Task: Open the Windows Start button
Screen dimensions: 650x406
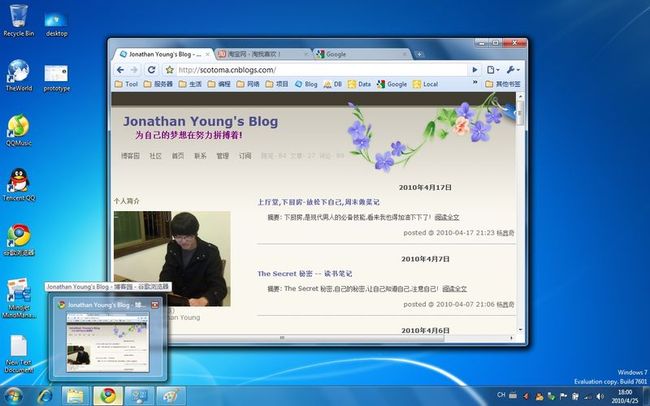Action: (14, 396)
